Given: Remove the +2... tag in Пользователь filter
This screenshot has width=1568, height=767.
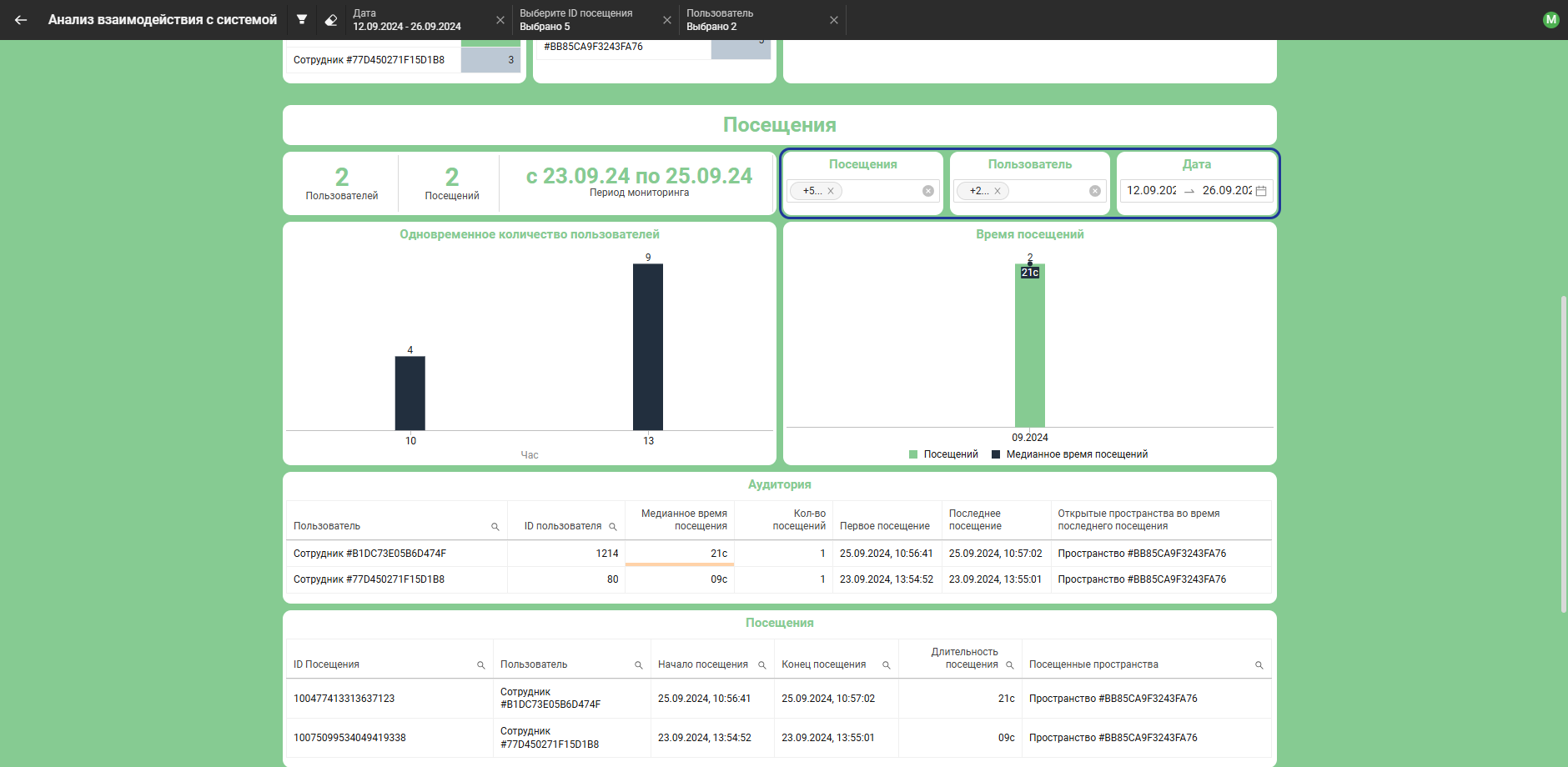Looking at the screenshot, I should (998, 191).
